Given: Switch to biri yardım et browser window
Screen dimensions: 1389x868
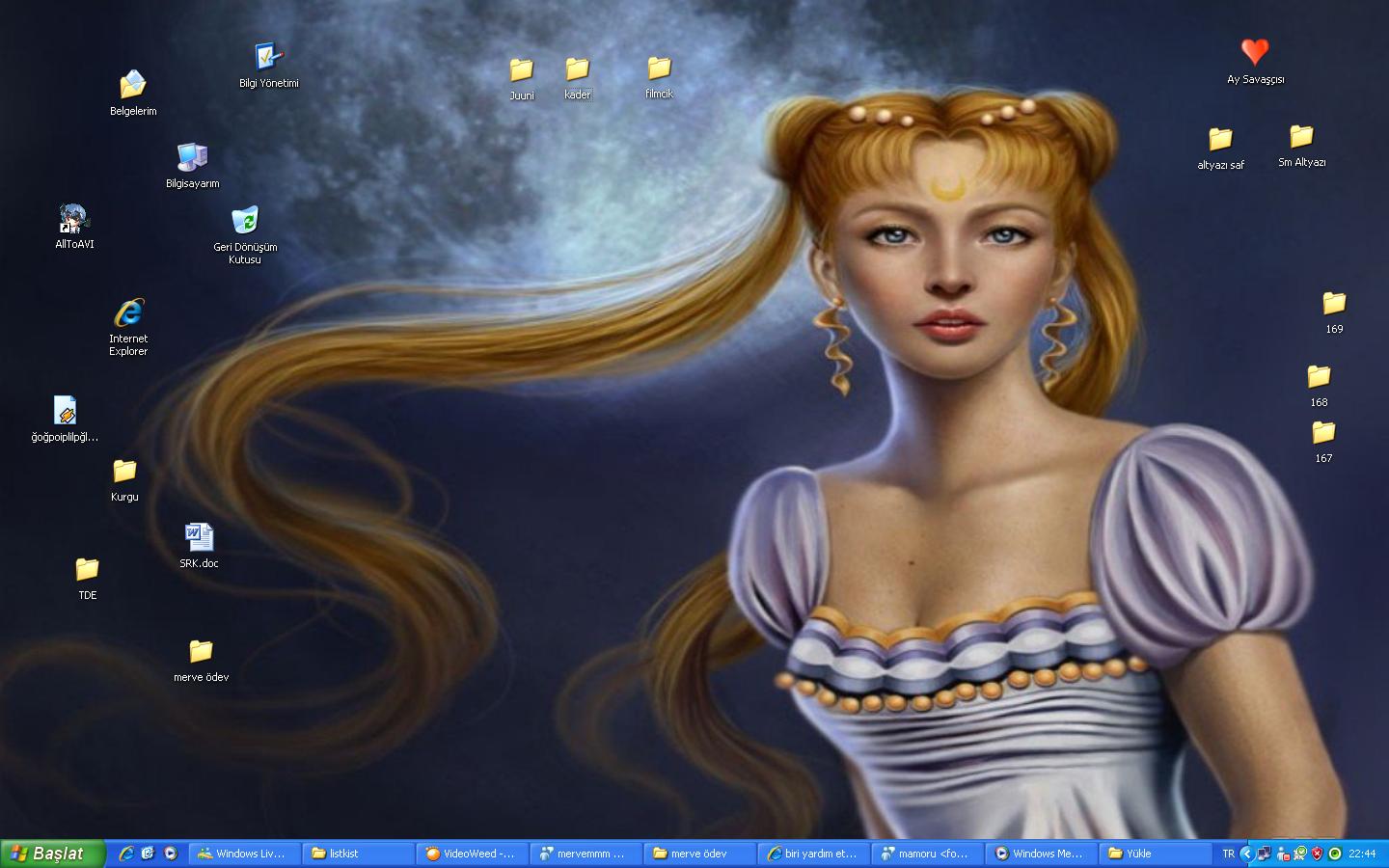Looking at the screenshot, I should [814, 854].
